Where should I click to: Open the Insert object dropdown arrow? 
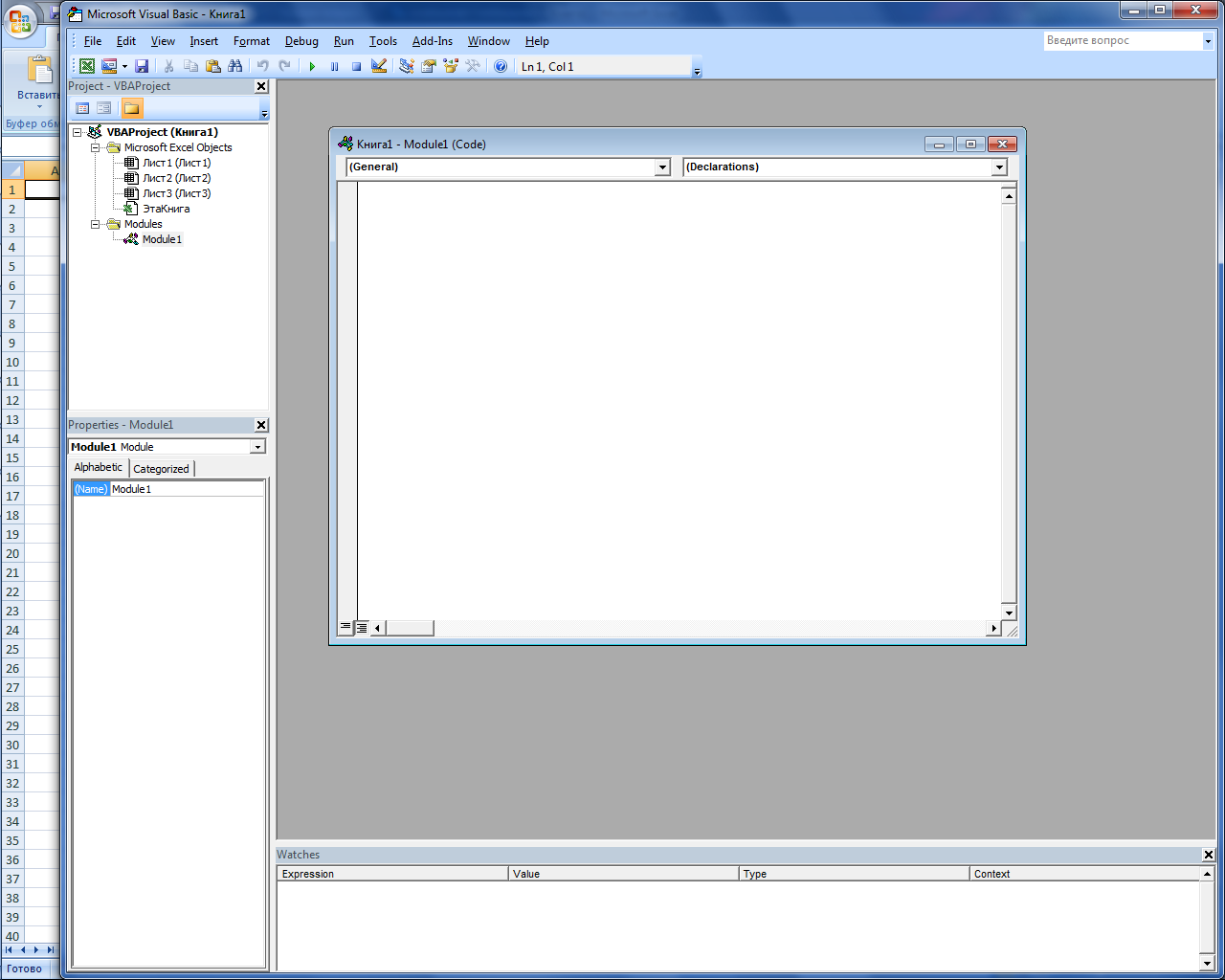pos(124,66)
